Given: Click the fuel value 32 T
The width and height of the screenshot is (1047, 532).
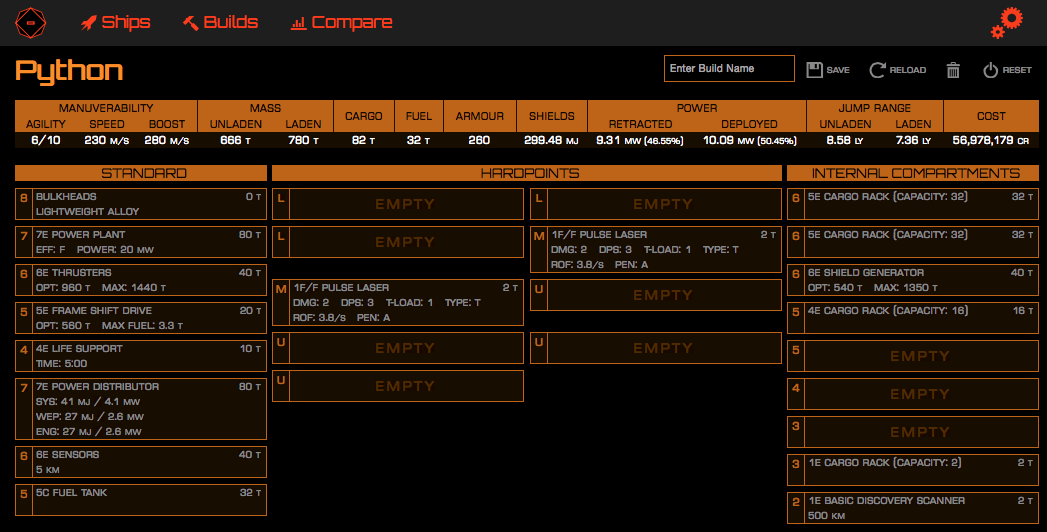Looking at the screenshot, I should pyautogui.click(x=418, y=140).
